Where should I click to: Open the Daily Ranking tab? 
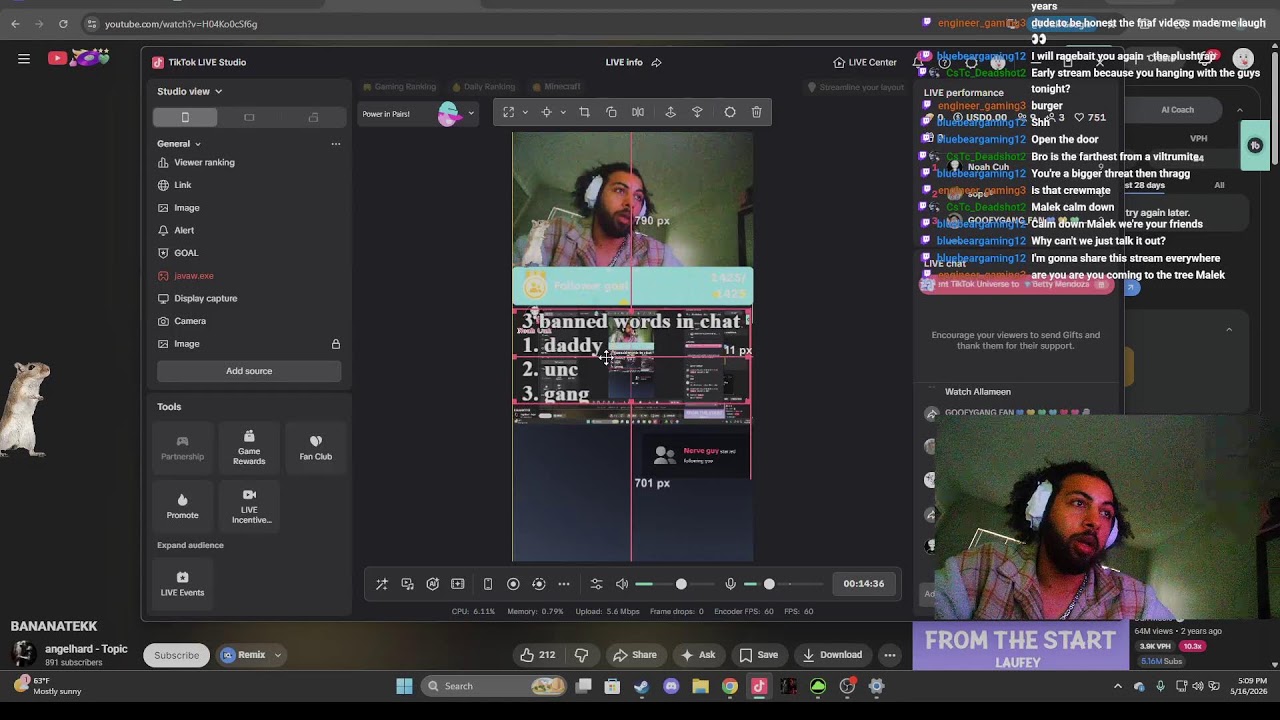(x=484, y=87)
